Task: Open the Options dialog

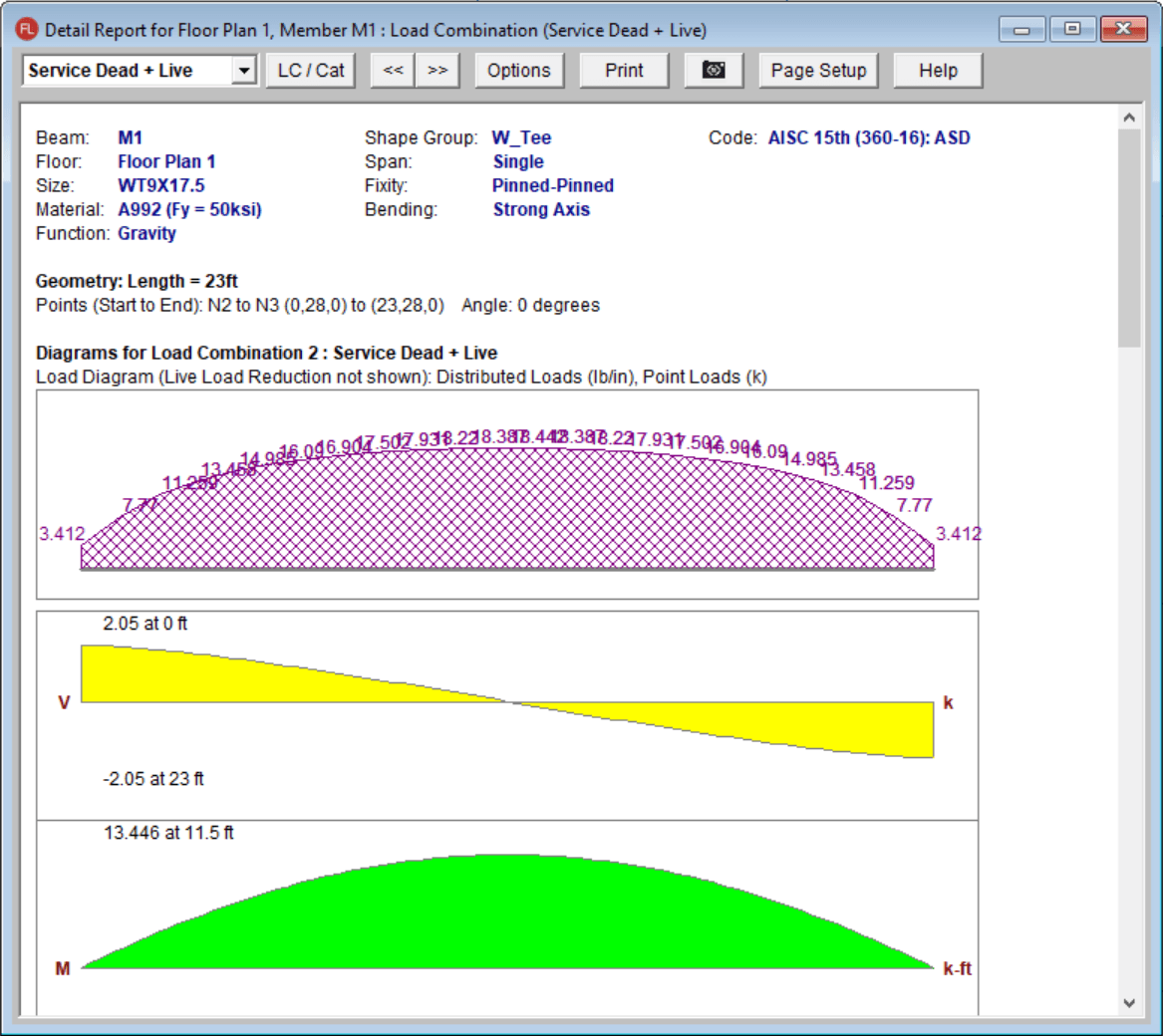Action: [519, 71]
